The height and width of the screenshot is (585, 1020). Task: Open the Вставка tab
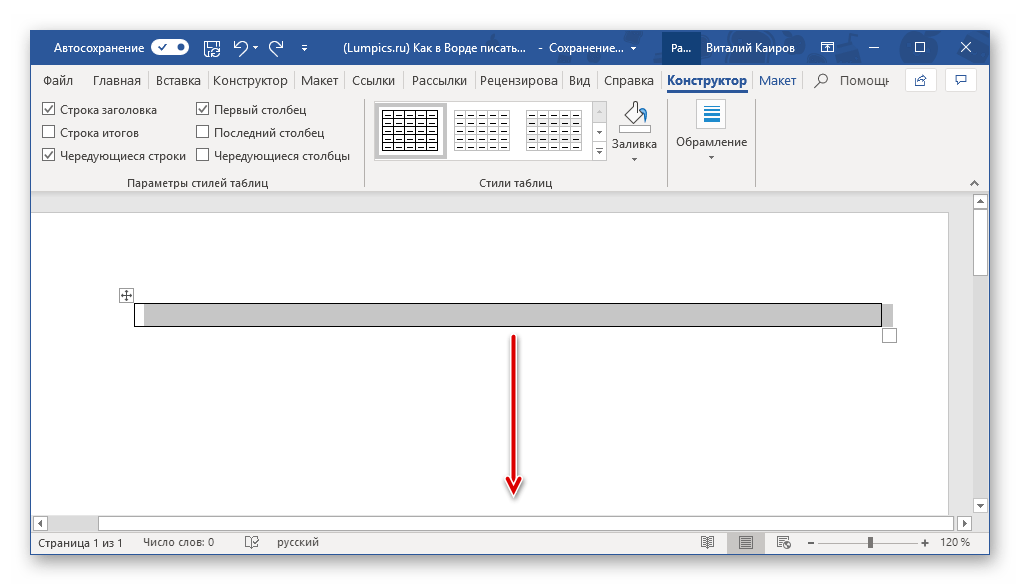[177, 81]
